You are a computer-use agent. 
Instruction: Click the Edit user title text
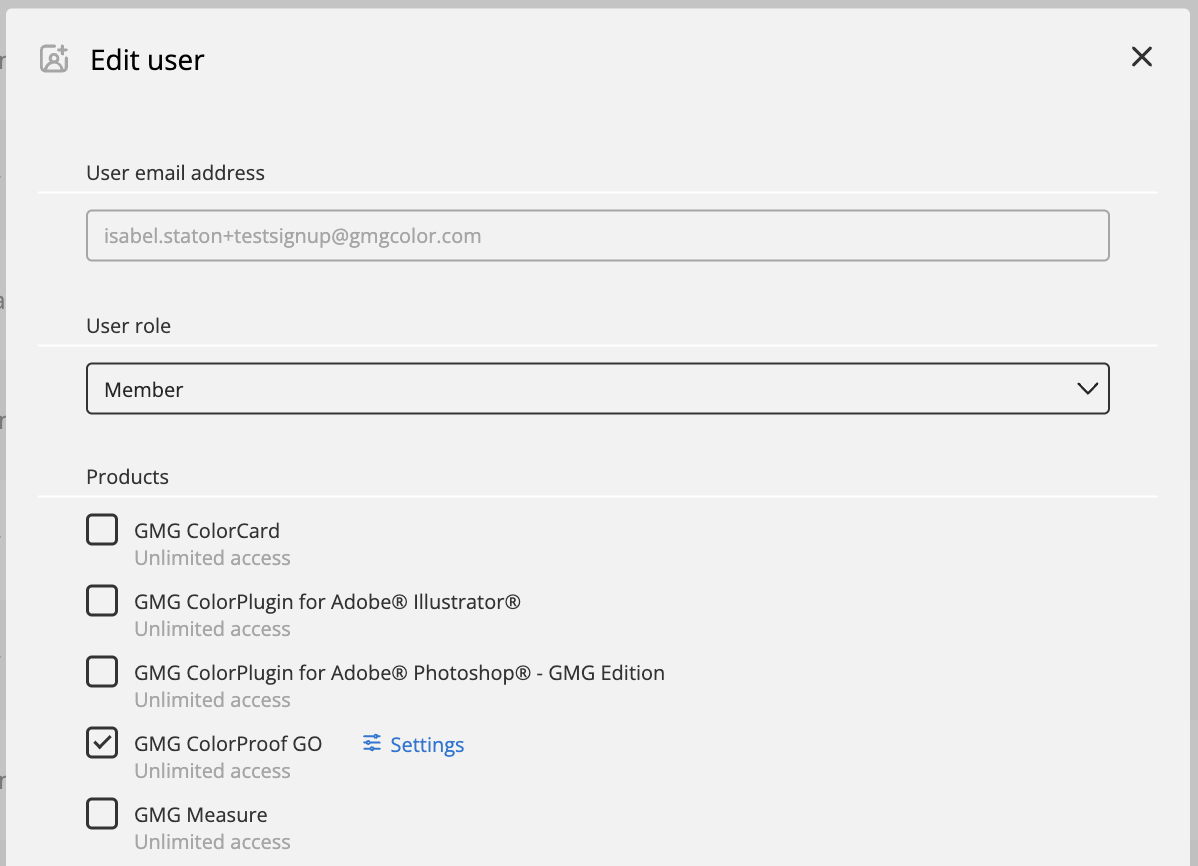click(x=147, y=60)
